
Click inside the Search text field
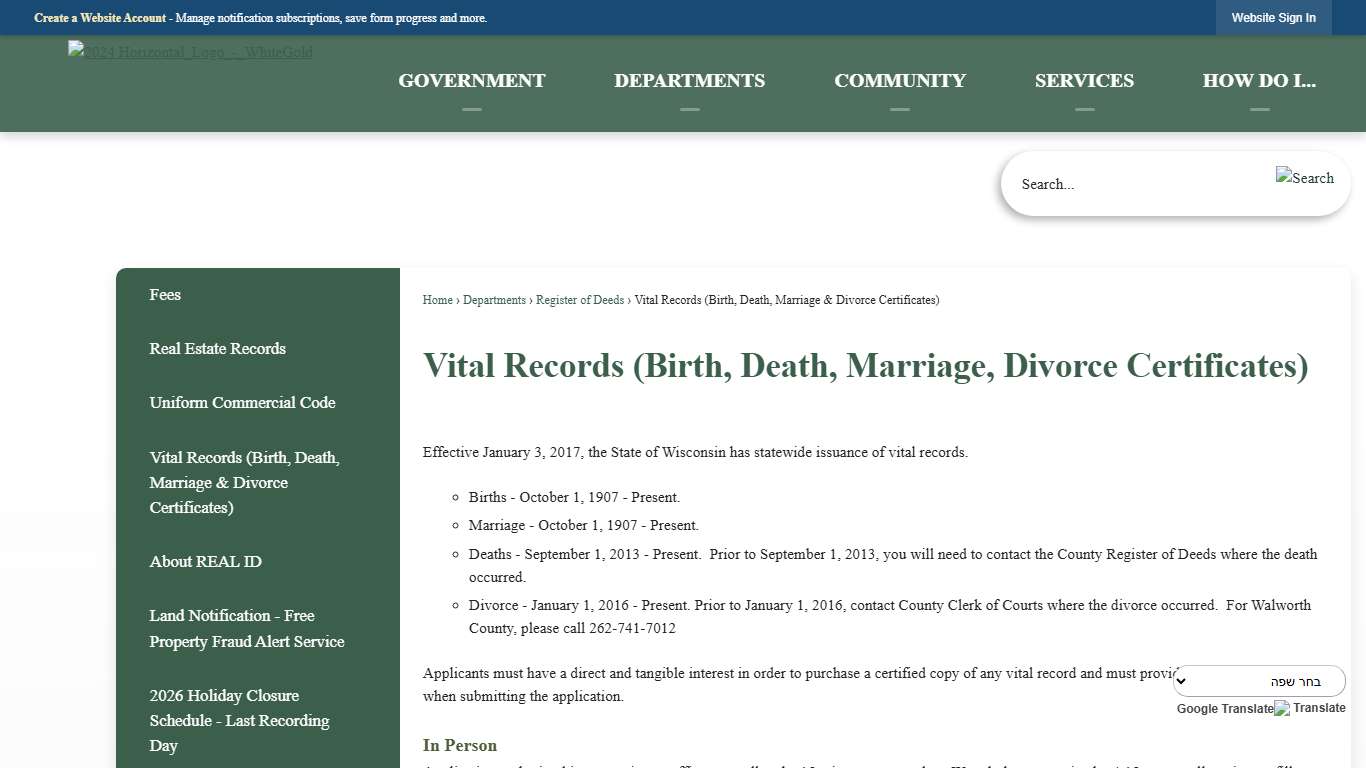[1100, 183]
